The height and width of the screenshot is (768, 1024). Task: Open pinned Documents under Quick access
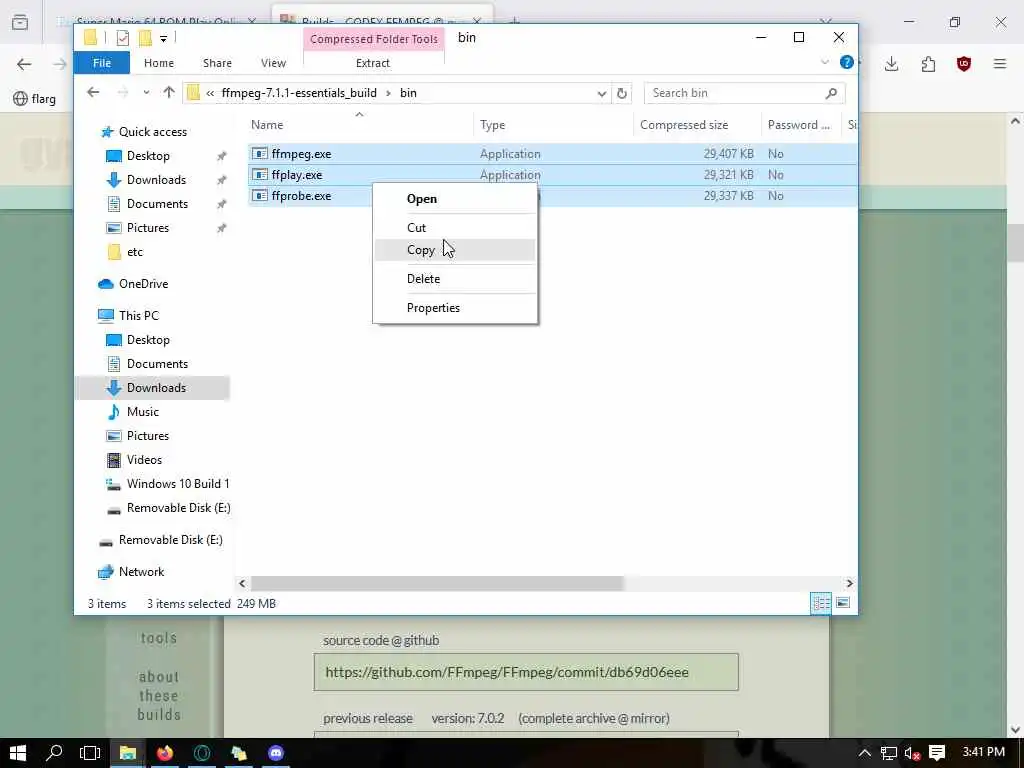point(157,204)
